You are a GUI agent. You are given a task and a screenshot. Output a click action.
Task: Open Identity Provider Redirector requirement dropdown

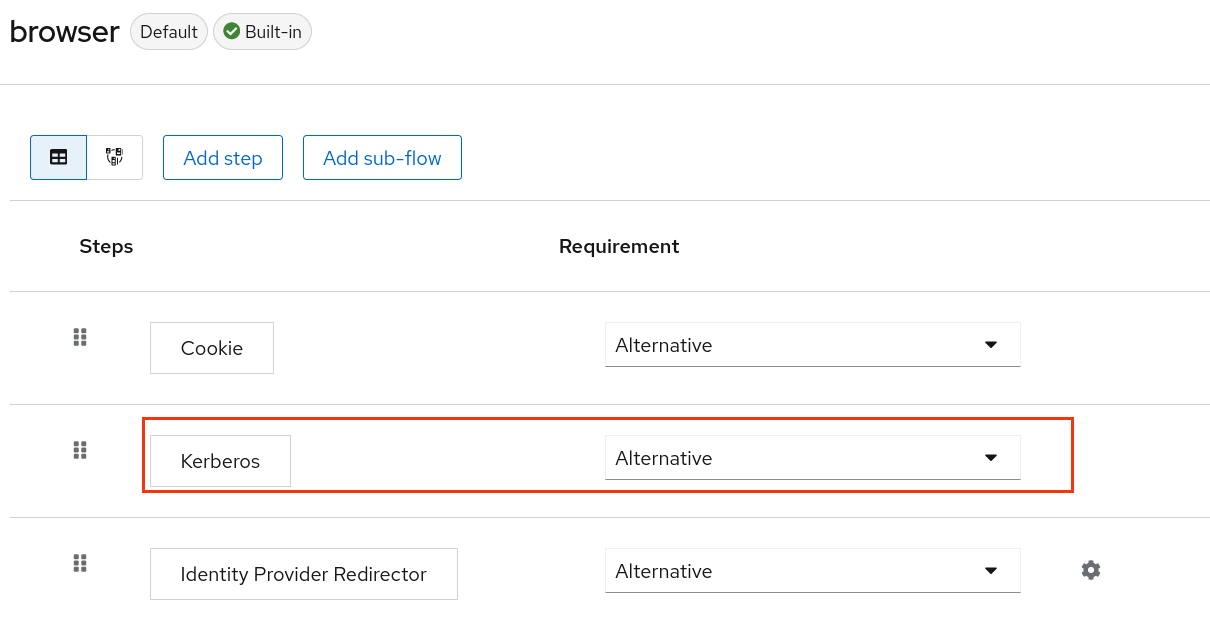(x=812, y=571)
